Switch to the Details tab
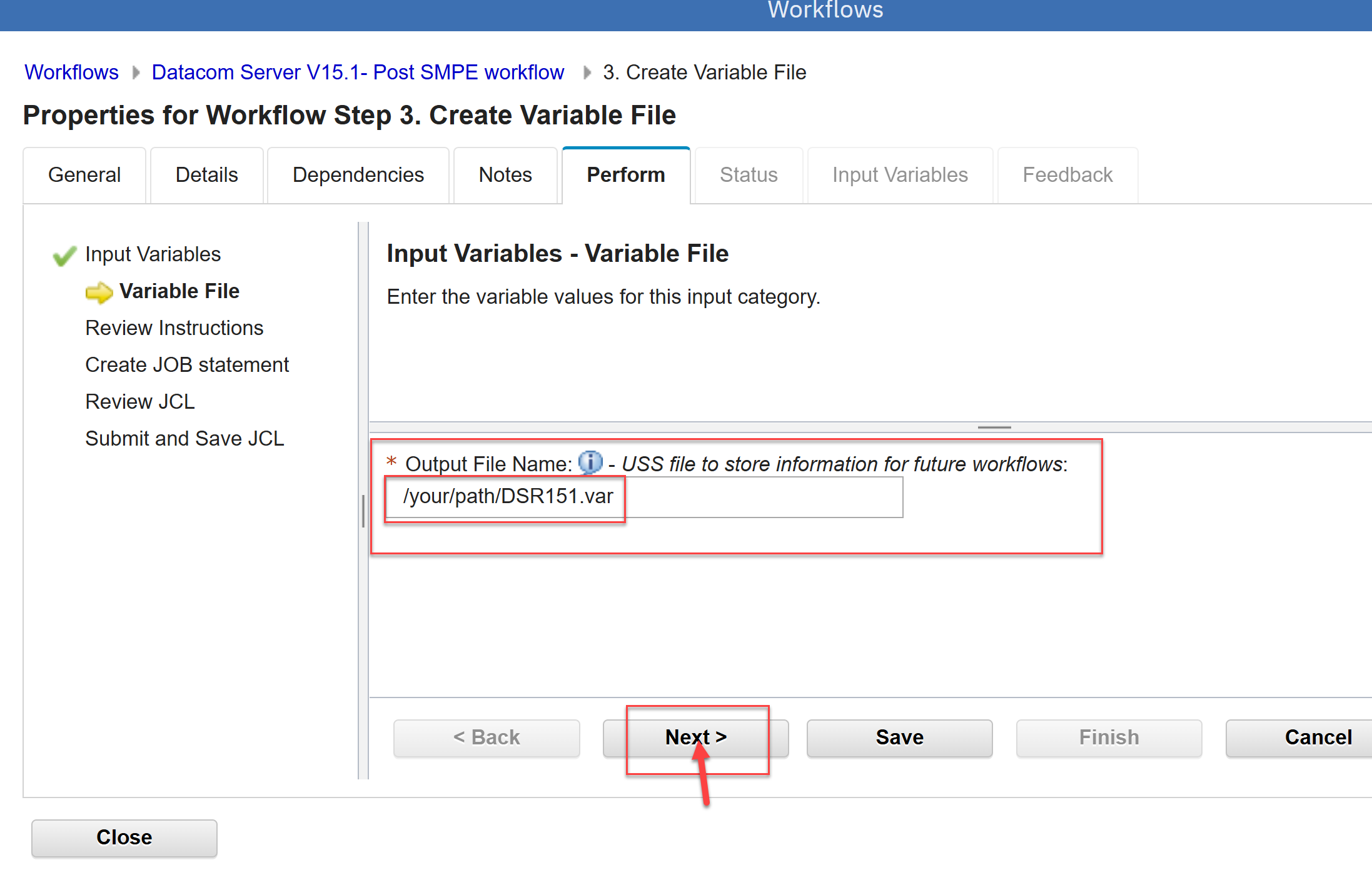 206,175
